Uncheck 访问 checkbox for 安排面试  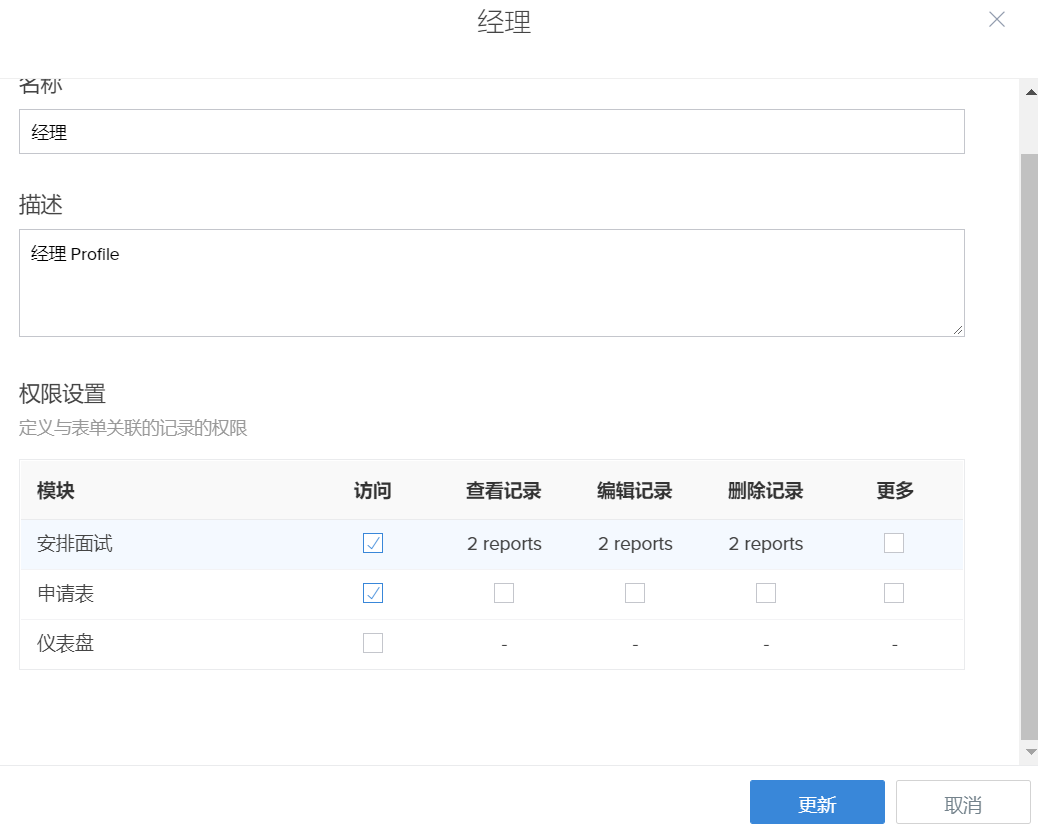coord(373,543)
